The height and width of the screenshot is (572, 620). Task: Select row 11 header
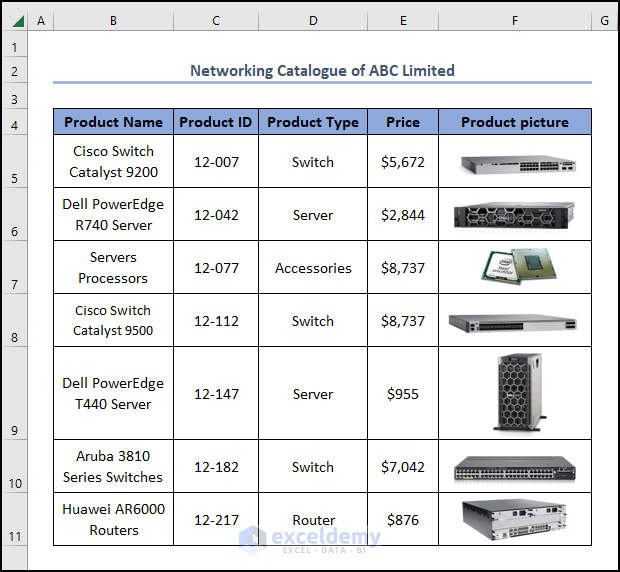click(x=15, y=519)
